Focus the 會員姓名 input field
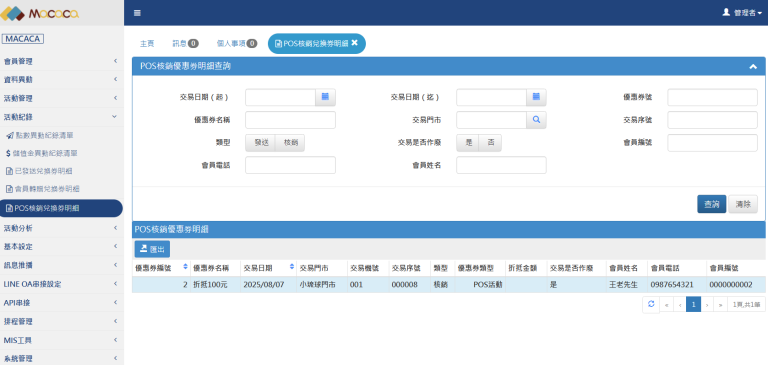This screenshot has height=365, width=768. pyautogui.click(x=502, y=165)
